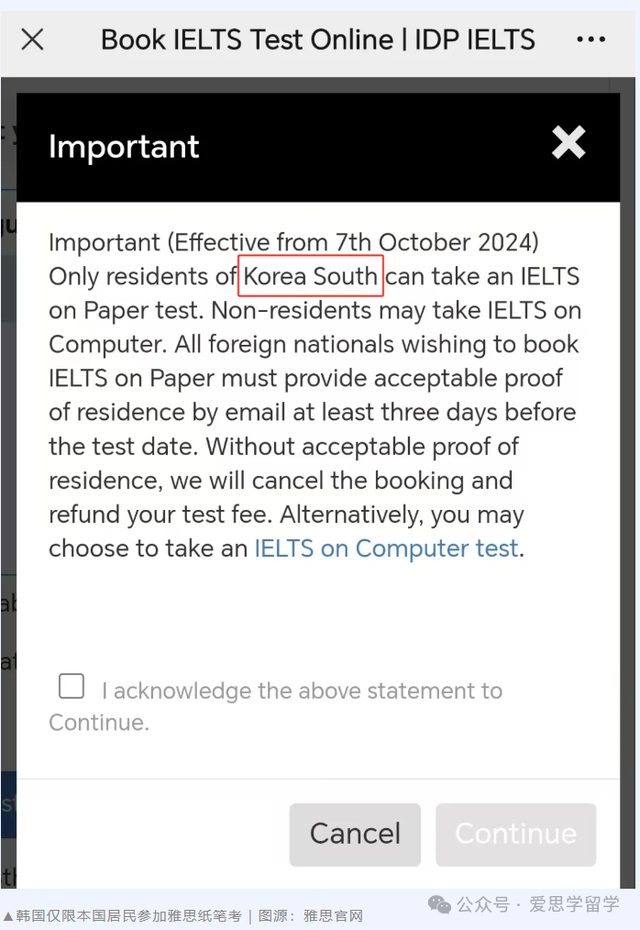This screenshot has width=640, height=930.
Task: Click the Important heading in the black header
Action: pyautogui.click(x=123, y=146)
